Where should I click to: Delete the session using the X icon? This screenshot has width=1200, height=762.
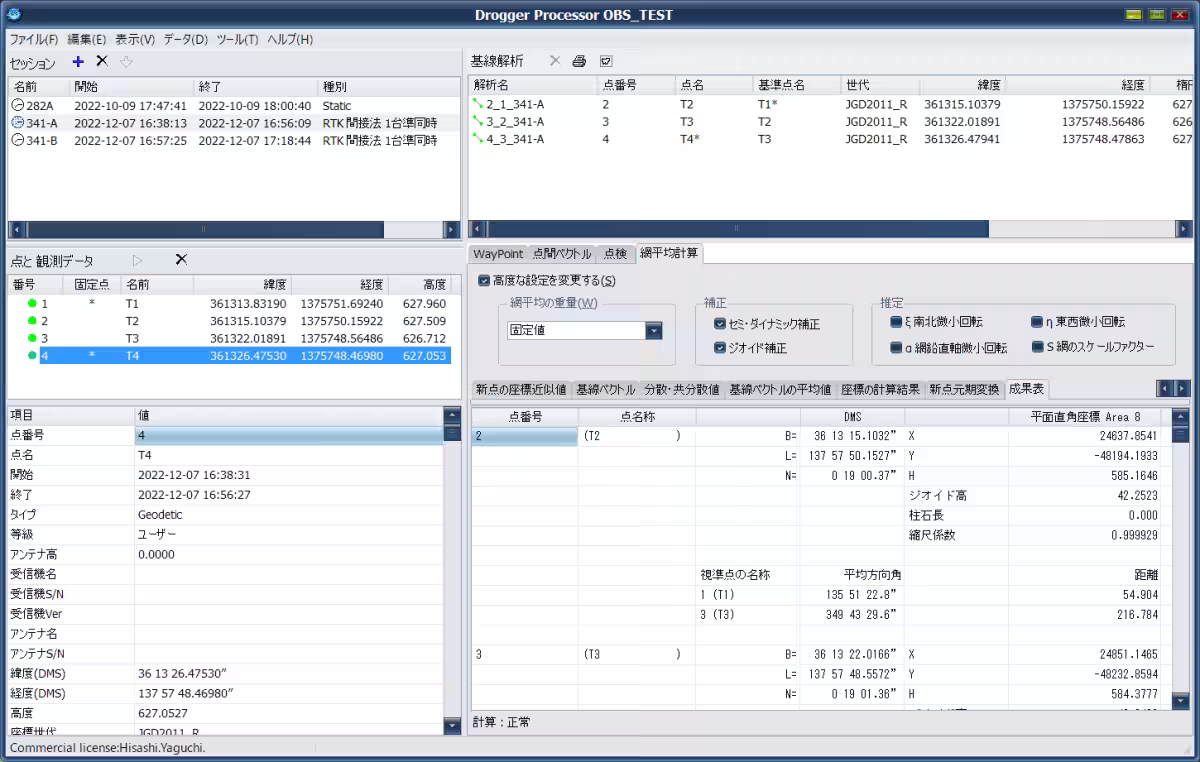(101, 62)
